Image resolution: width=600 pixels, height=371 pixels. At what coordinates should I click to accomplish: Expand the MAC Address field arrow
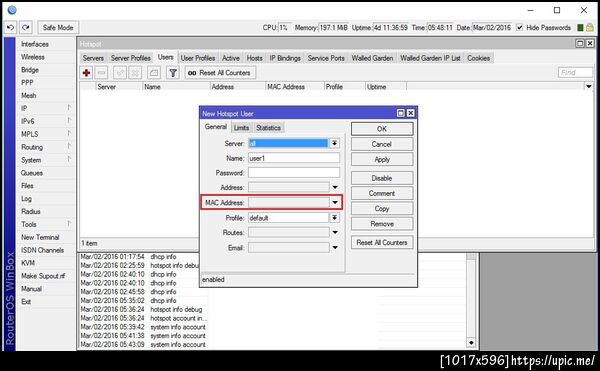(335, 203)
